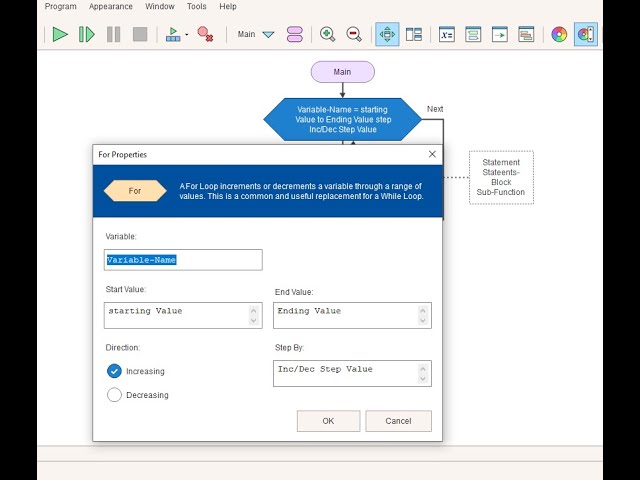The width and height of the screenshot is (640, 480).
Task: Open the Appearance menu
Action: coord(110,6)
